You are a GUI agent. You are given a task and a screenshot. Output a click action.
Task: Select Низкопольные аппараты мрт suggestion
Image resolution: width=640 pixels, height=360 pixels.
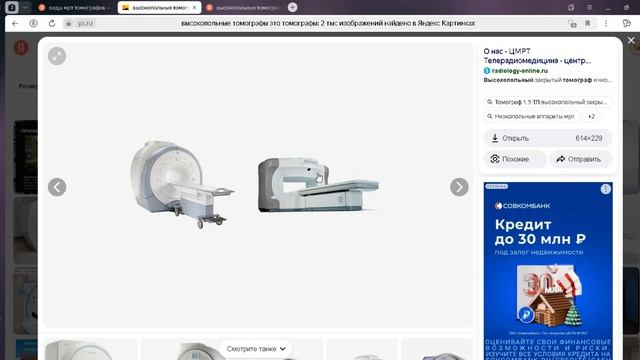coord(531,116)
